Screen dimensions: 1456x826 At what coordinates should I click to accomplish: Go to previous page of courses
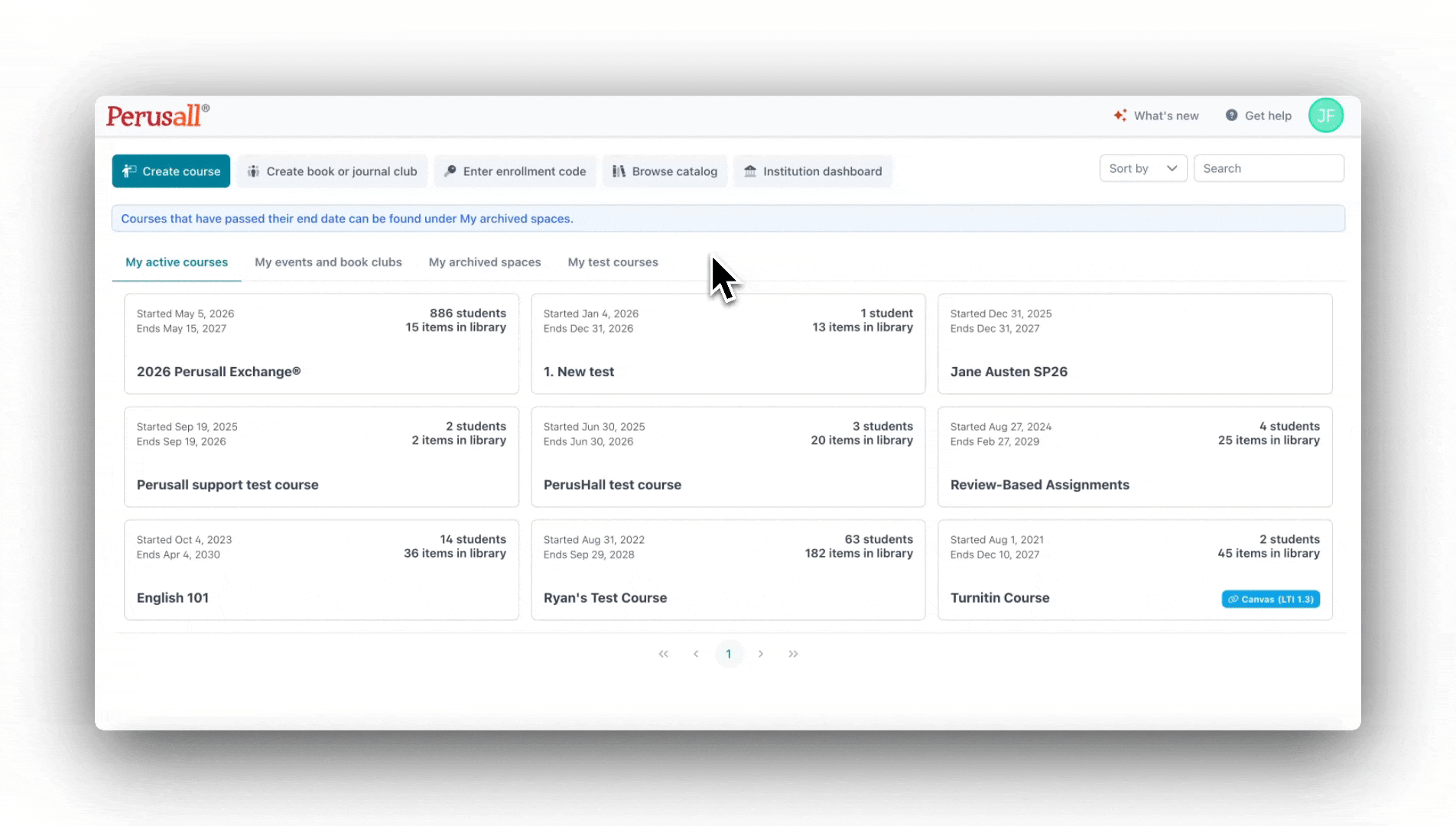[696, 654]
